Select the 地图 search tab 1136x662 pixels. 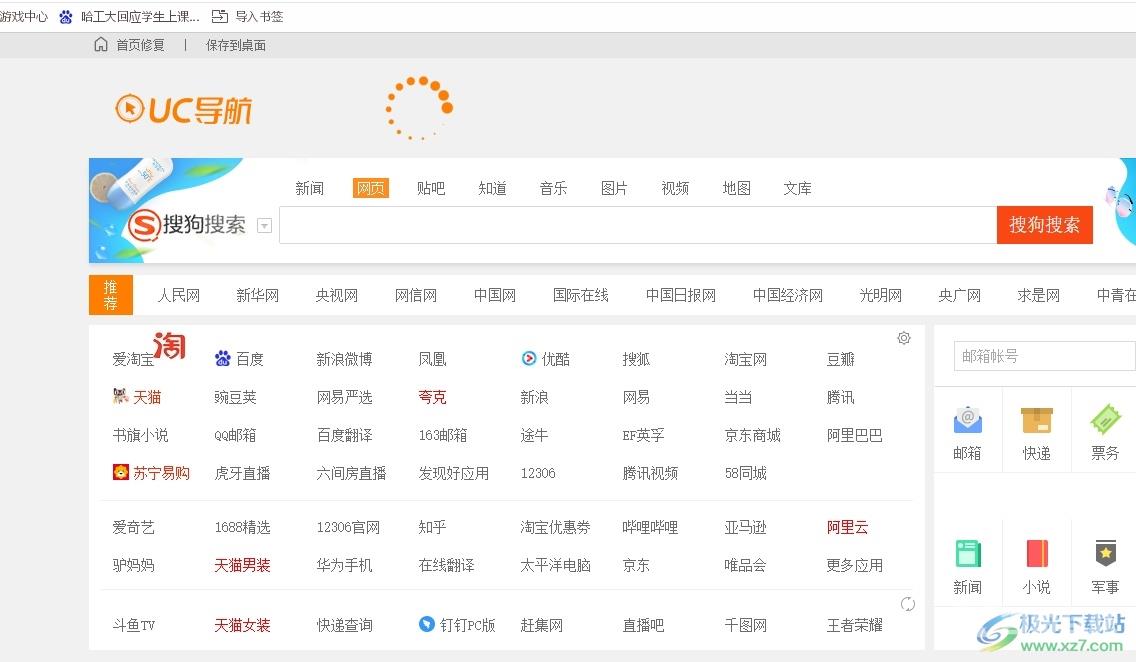click(737, 188)
